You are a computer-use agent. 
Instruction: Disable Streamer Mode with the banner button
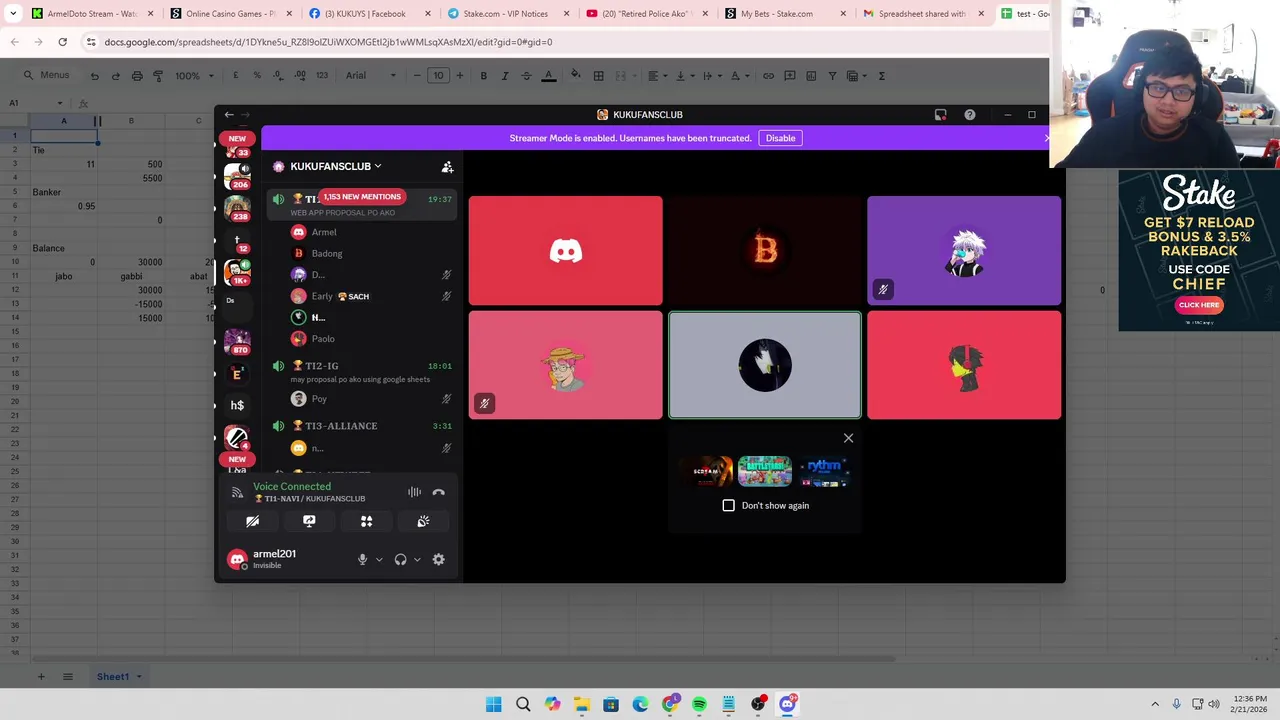780,138
